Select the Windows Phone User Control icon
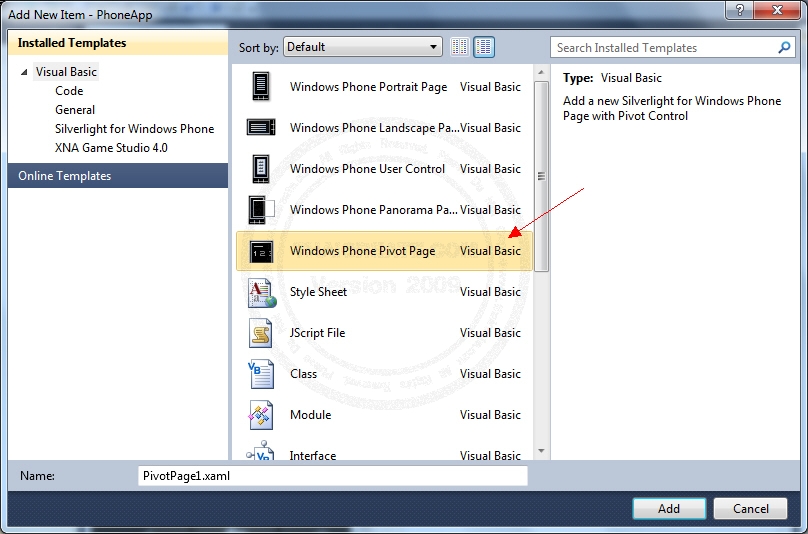The width and height of the screenshot is (808, 534). coord(261,169)
